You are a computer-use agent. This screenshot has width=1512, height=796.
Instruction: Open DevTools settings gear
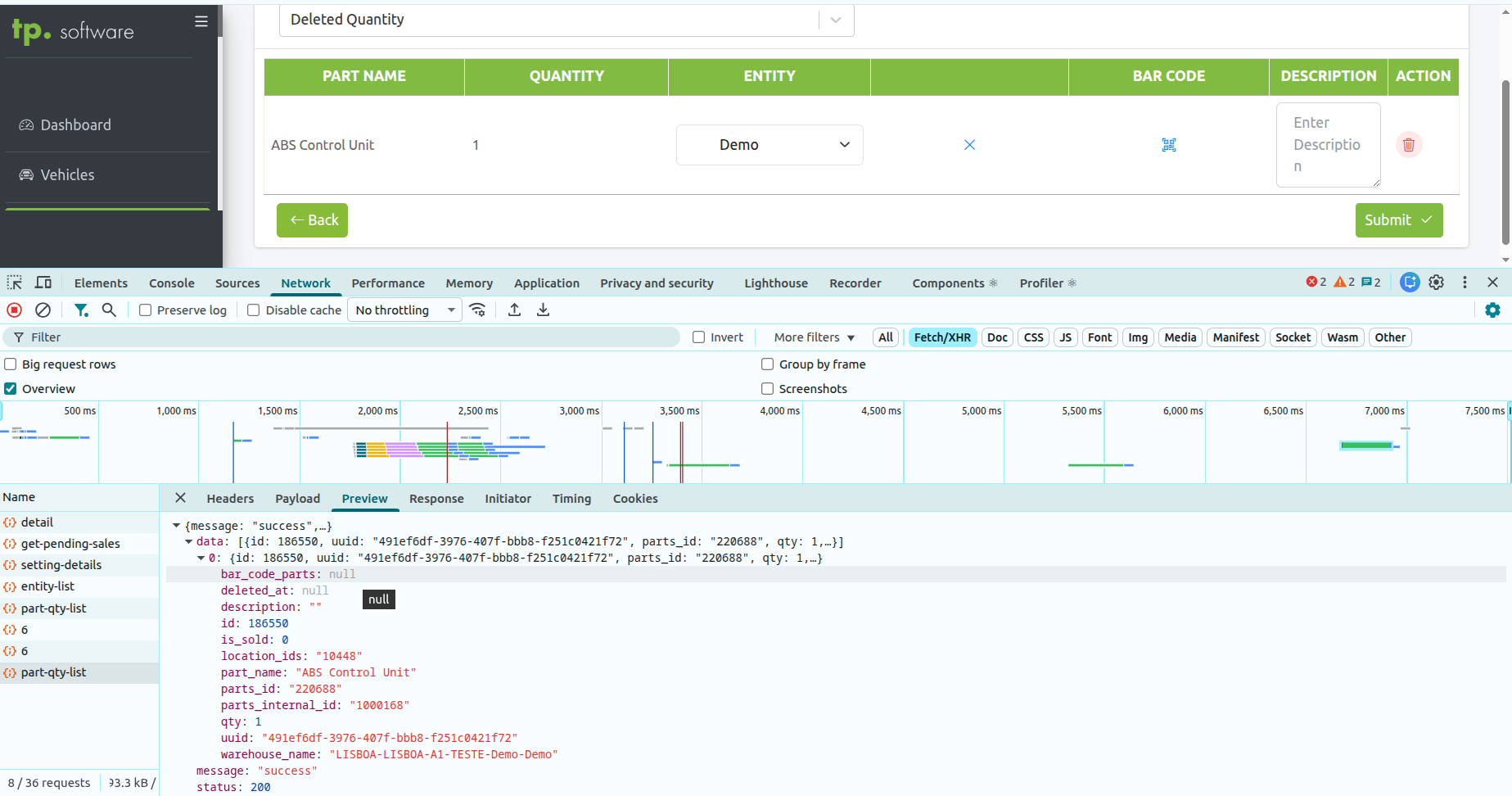pyautogui.click(x=1436, y=283)
